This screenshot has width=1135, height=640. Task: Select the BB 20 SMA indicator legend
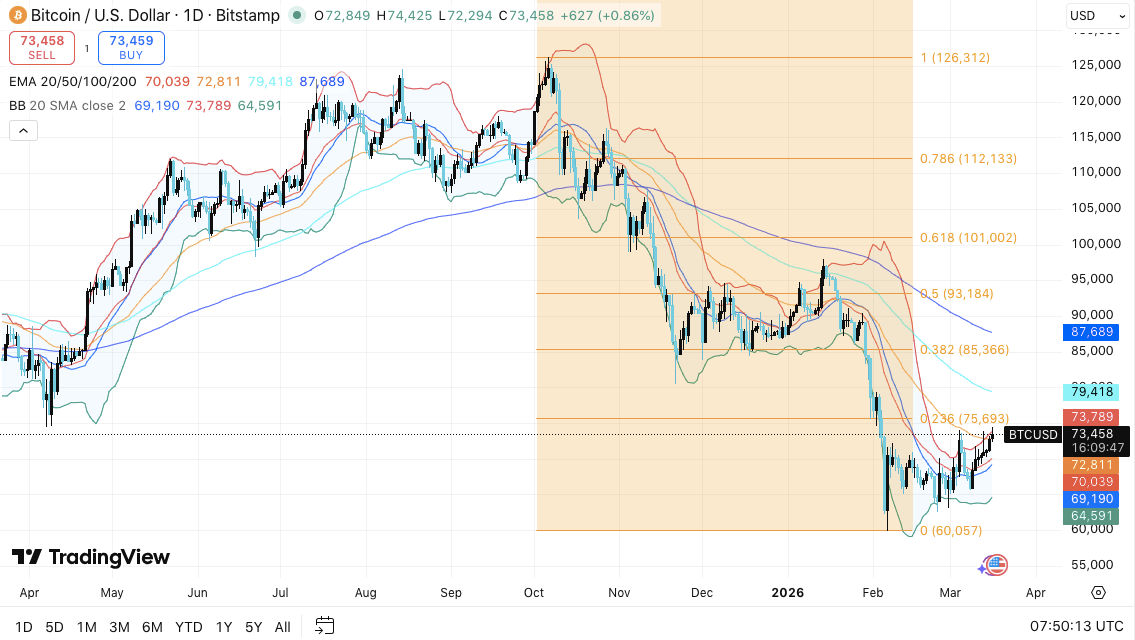68,105
